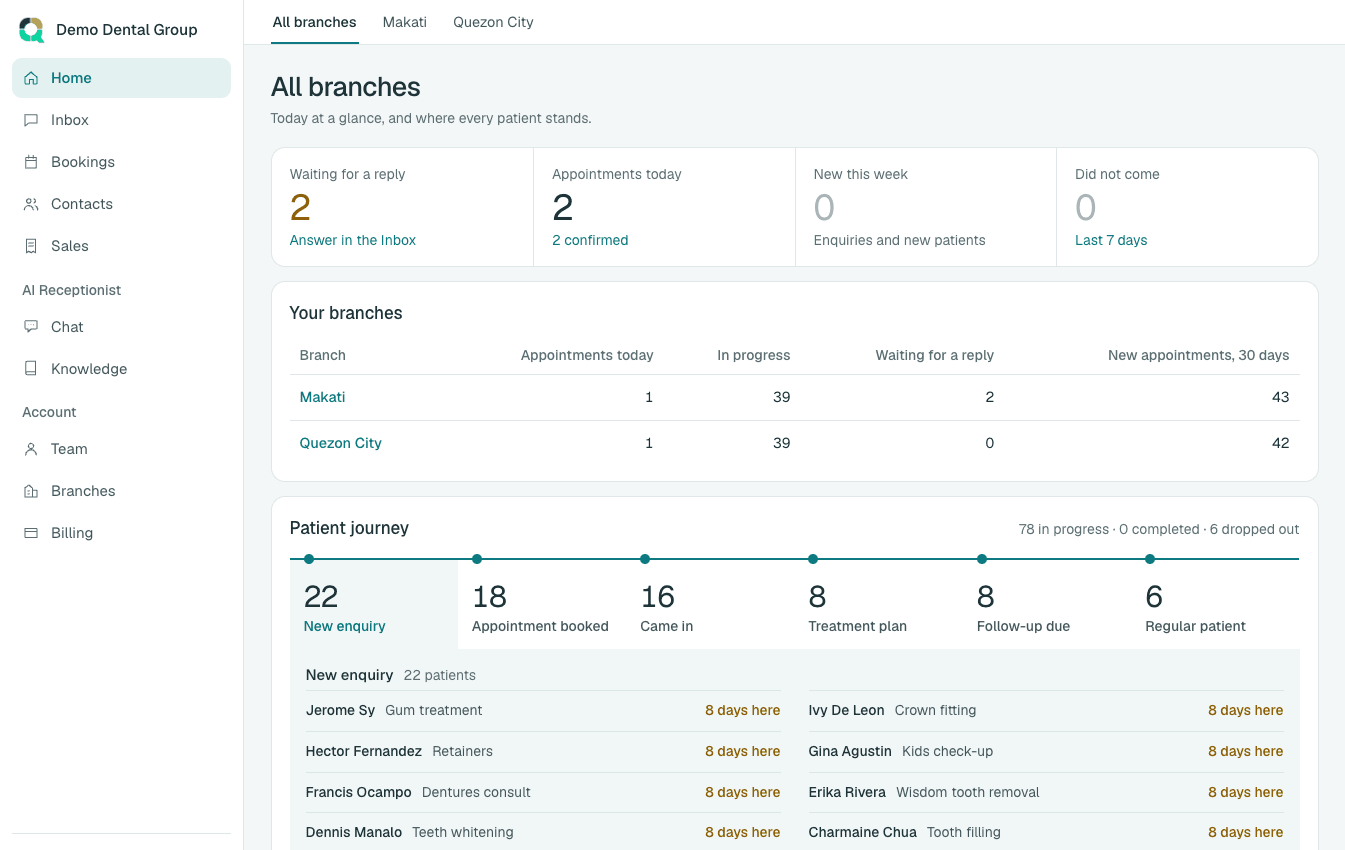Open the Quezon City branch link in table
Image resolution: width=1345 pixels, height=850 pixels.
pos(341,443)
